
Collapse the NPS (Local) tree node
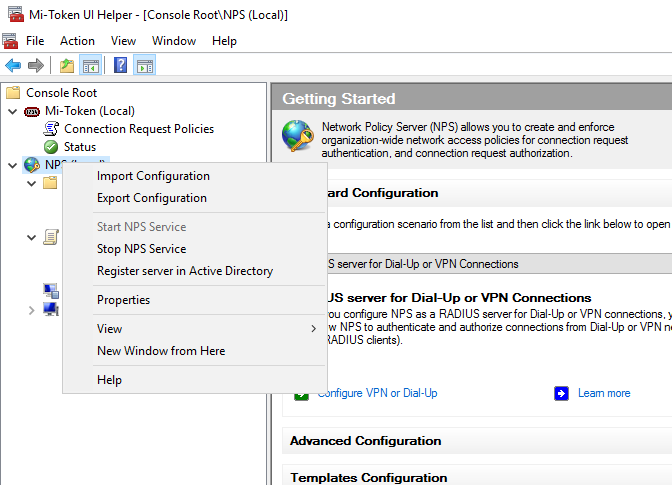(13, 165)
